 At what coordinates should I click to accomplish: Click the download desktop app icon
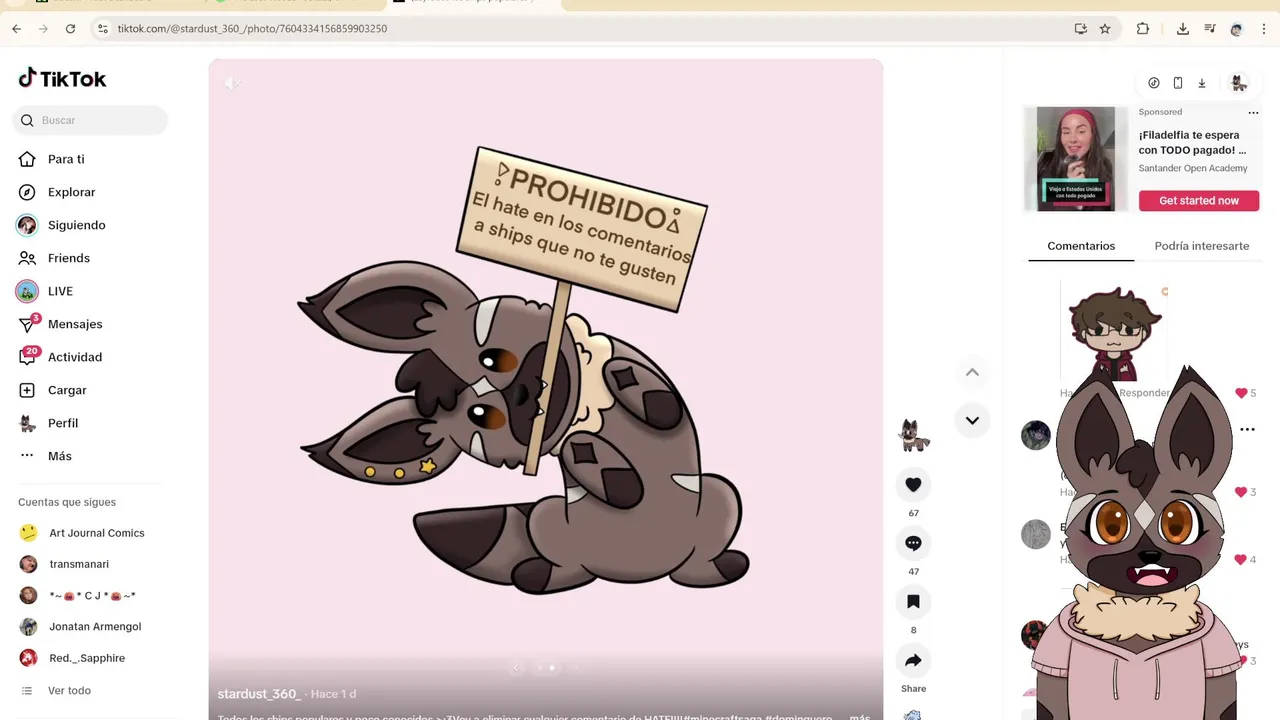click(1202, 83)
